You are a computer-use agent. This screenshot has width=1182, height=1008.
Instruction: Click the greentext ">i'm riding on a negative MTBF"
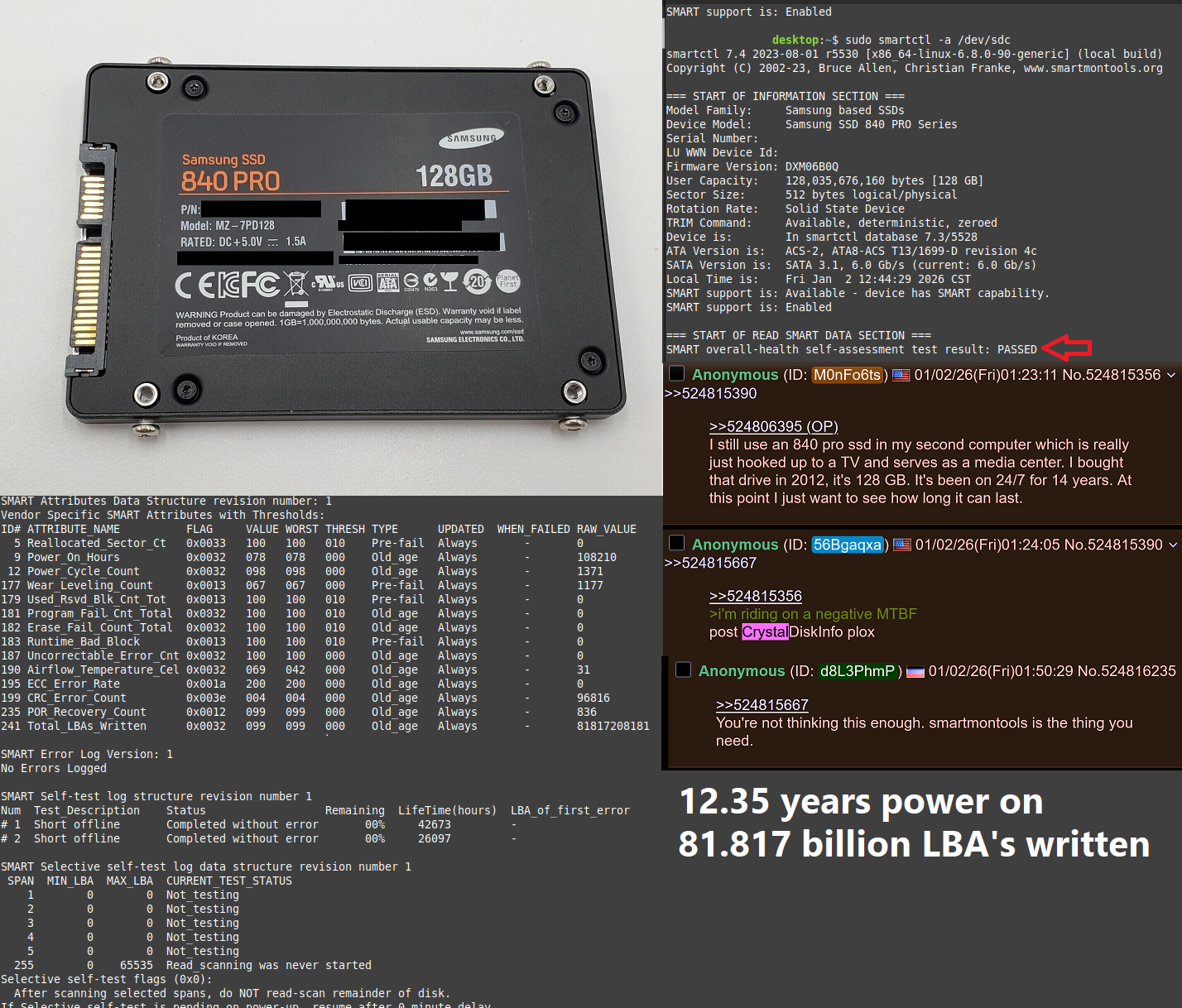tap(813, 614)
